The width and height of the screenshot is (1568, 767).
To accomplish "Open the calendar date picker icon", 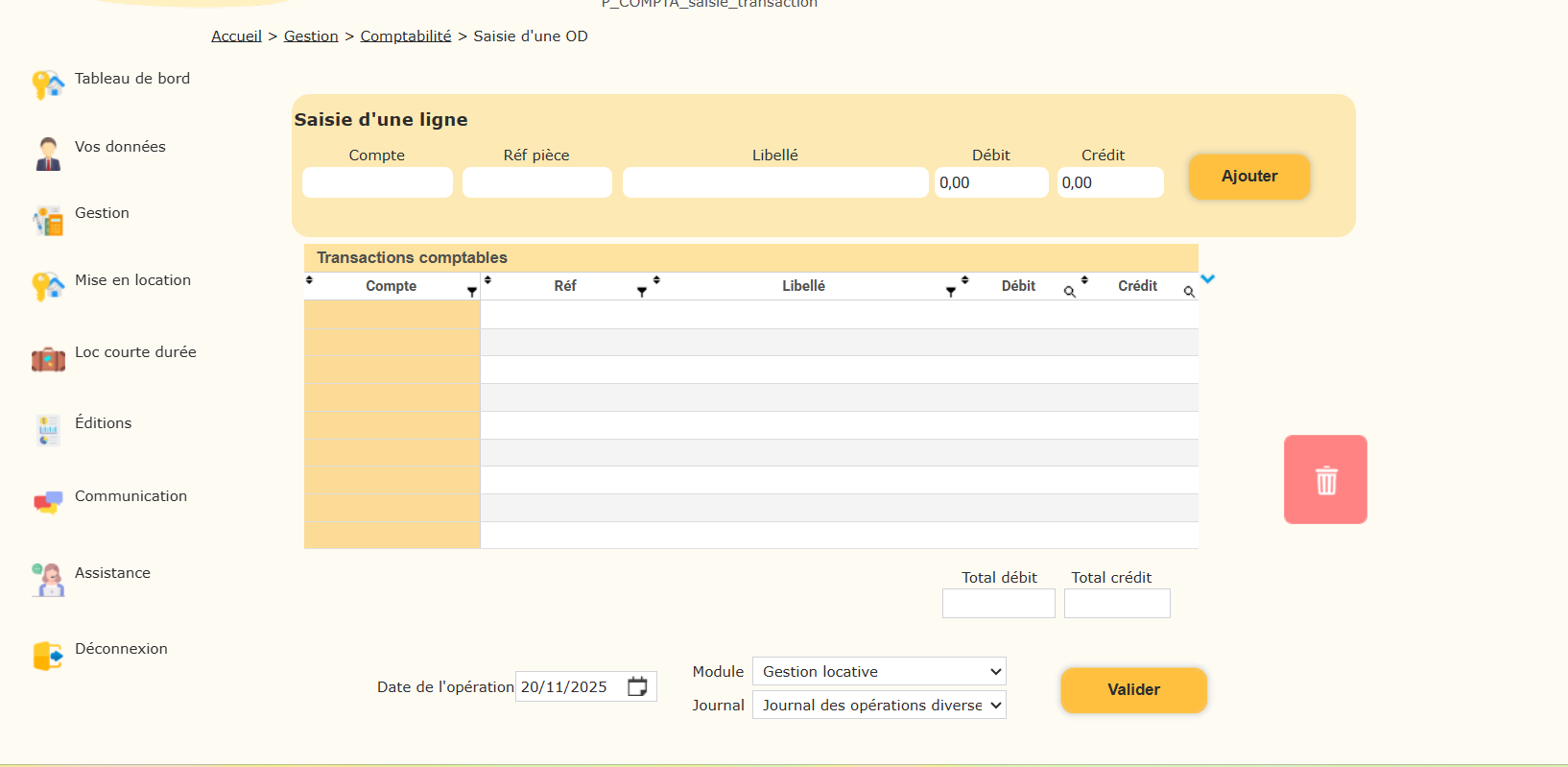I will [x=637, y=686].
